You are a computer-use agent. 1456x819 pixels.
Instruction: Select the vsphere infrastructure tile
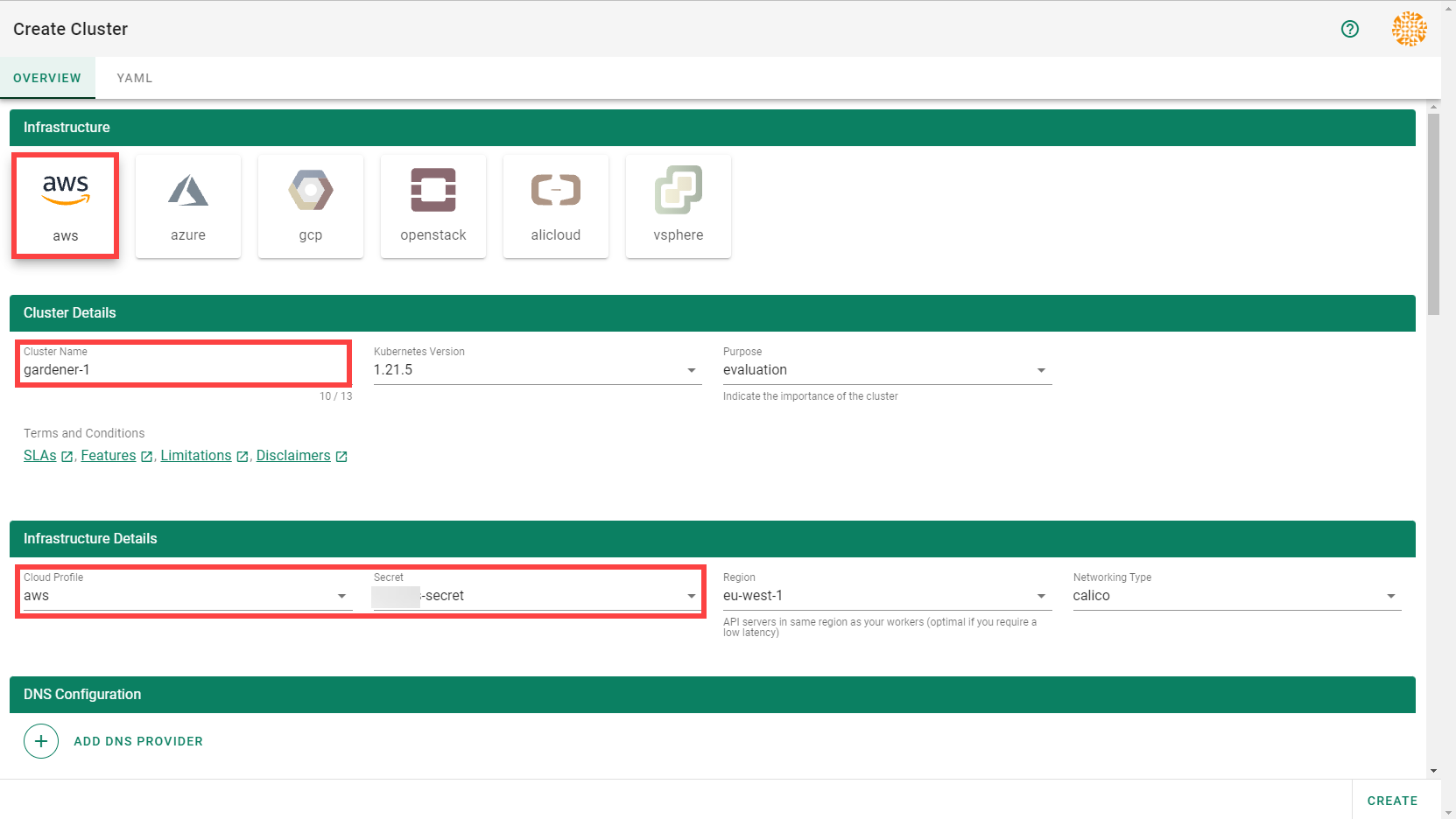679,206
